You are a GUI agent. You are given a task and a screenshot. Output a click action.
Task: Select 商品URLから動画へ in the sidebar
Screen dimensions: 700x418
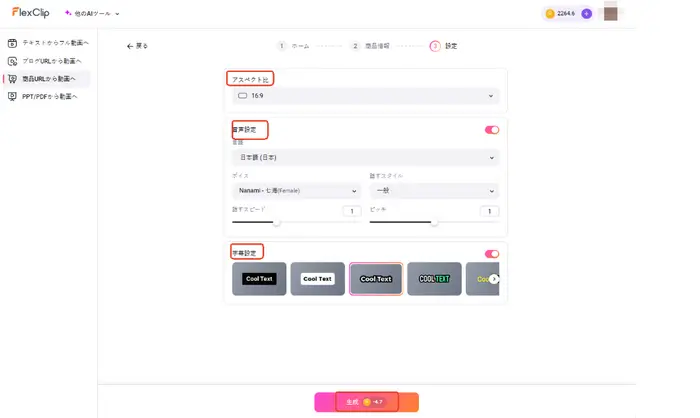(x=53, y=79)
